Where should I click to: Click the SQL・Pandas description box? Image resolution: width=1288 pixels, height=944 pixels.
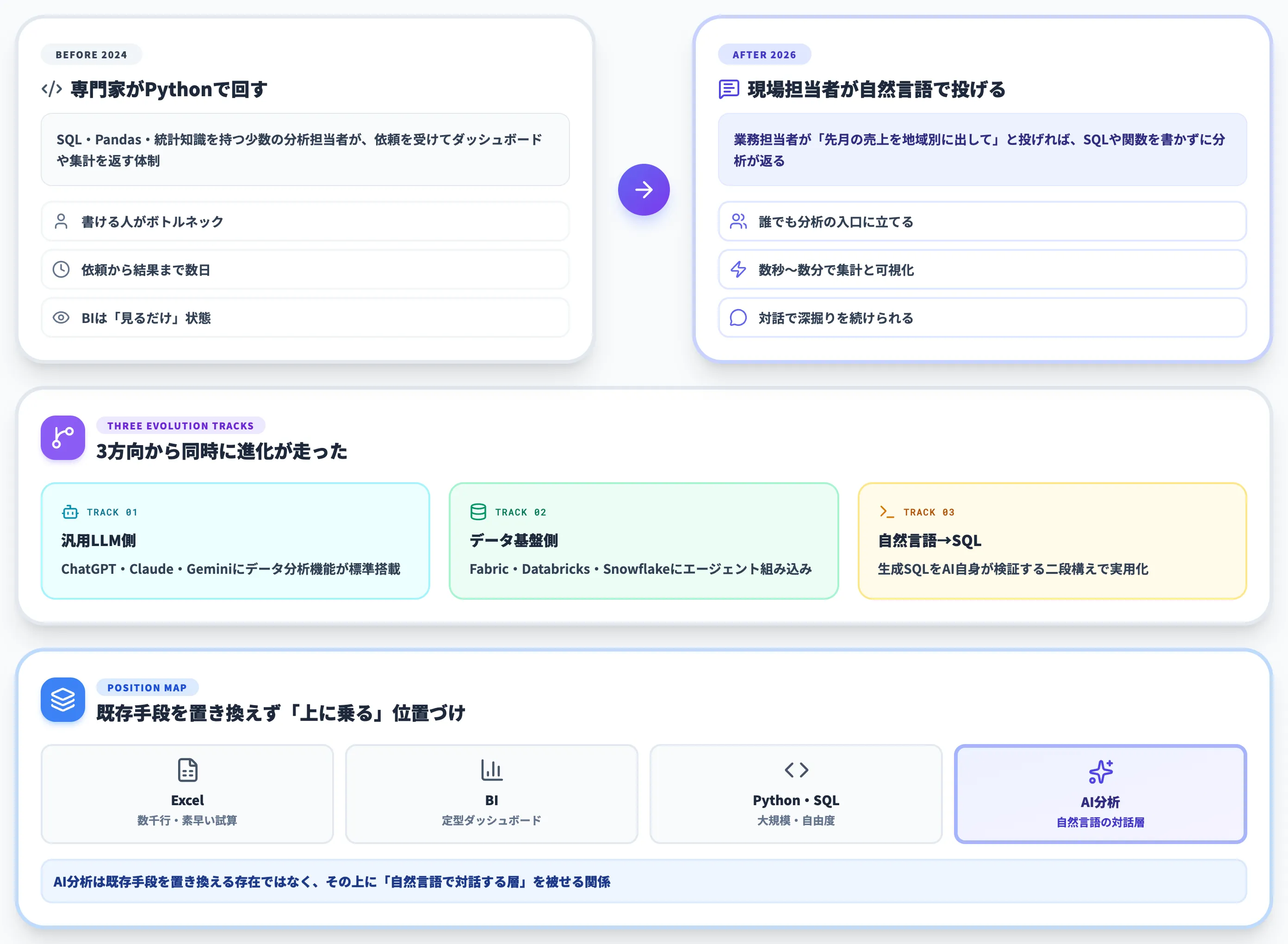pos(305,150)
